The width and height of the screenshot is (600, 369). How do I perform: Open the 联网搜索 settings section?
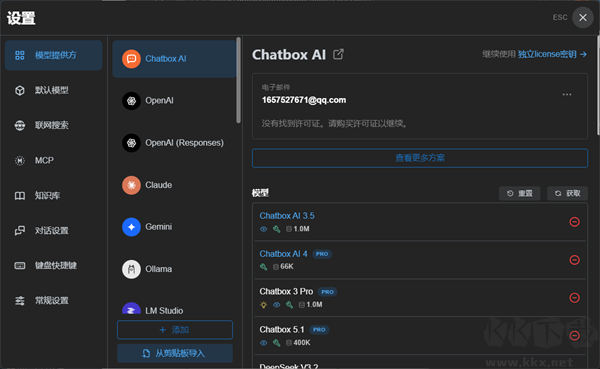point(54,125)
